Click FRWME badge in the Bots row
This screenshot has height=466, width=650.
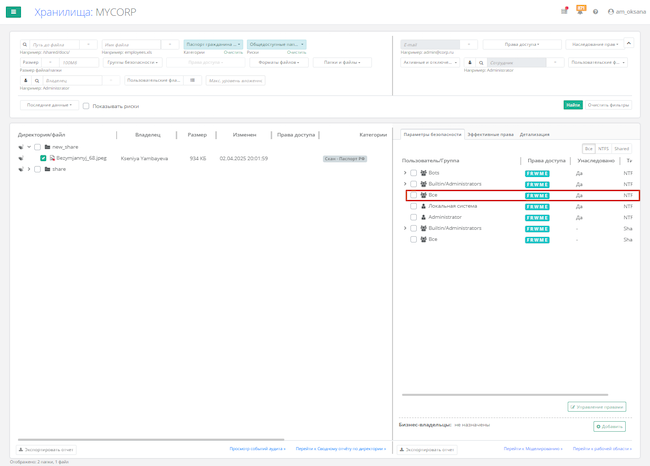click(x=537, y=173)
